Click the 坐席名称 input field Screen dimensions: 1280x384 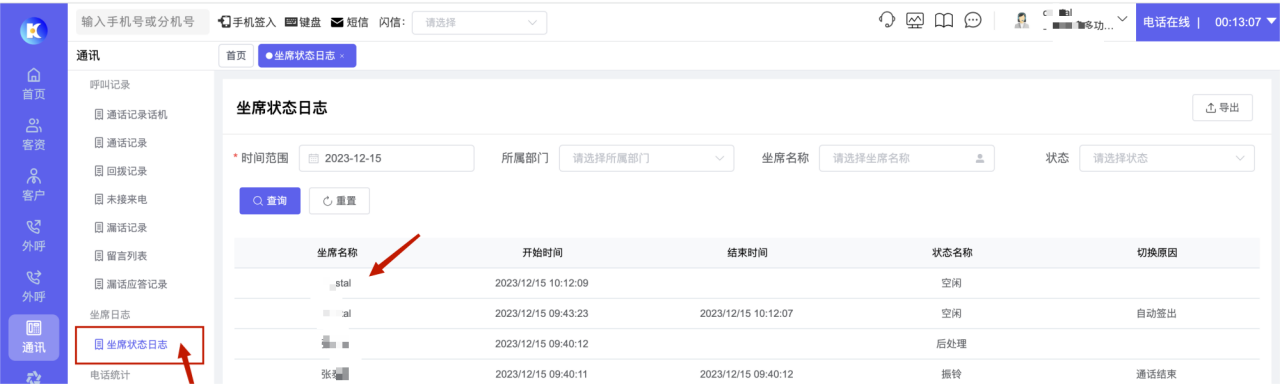click(907, 158)
